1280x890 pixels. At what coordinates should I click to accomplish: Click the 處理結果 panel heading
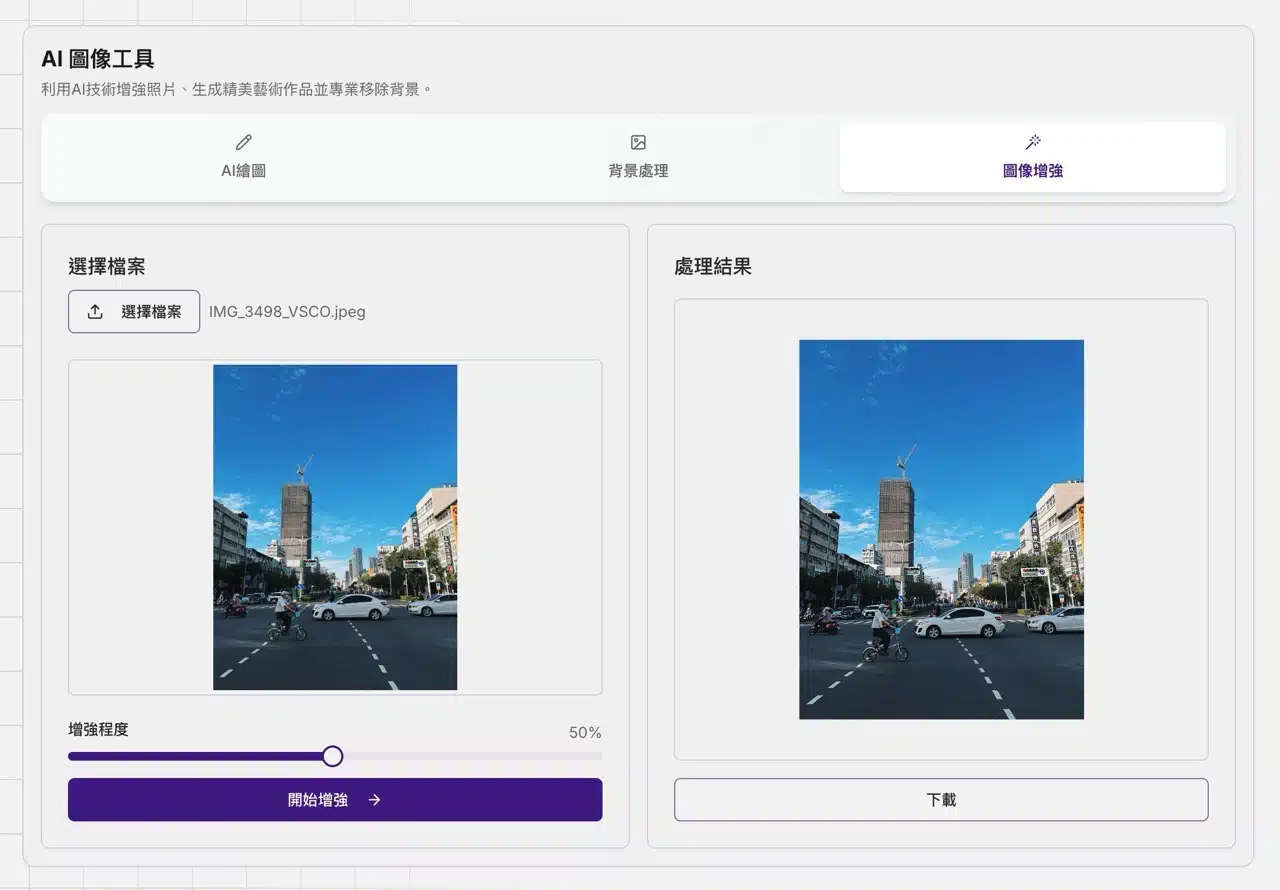click(x=713, y=267)
